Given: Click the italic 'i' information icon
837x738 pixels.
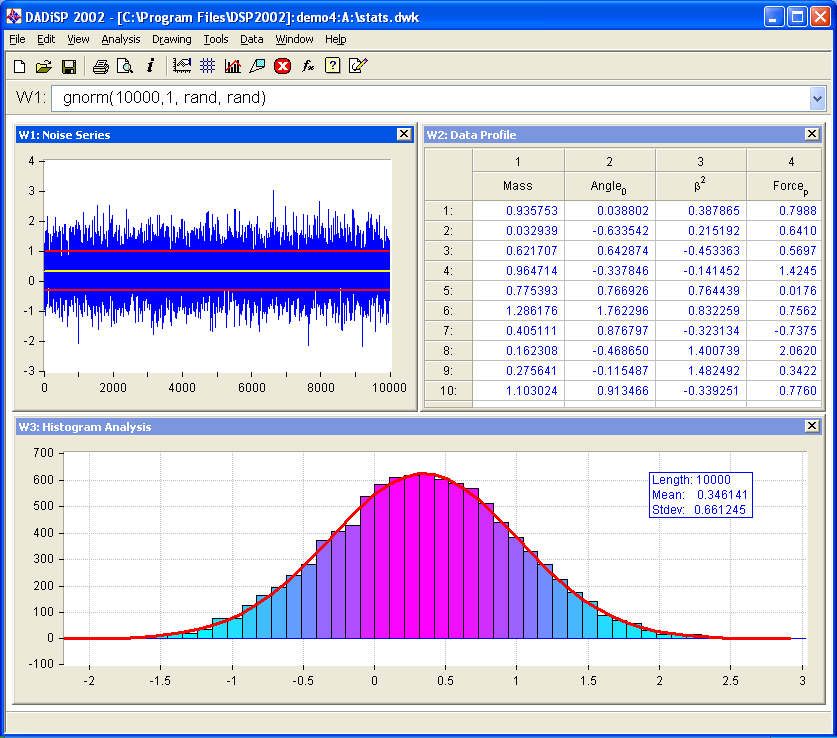Looking at the screenshot, I should tap(151, 66).
